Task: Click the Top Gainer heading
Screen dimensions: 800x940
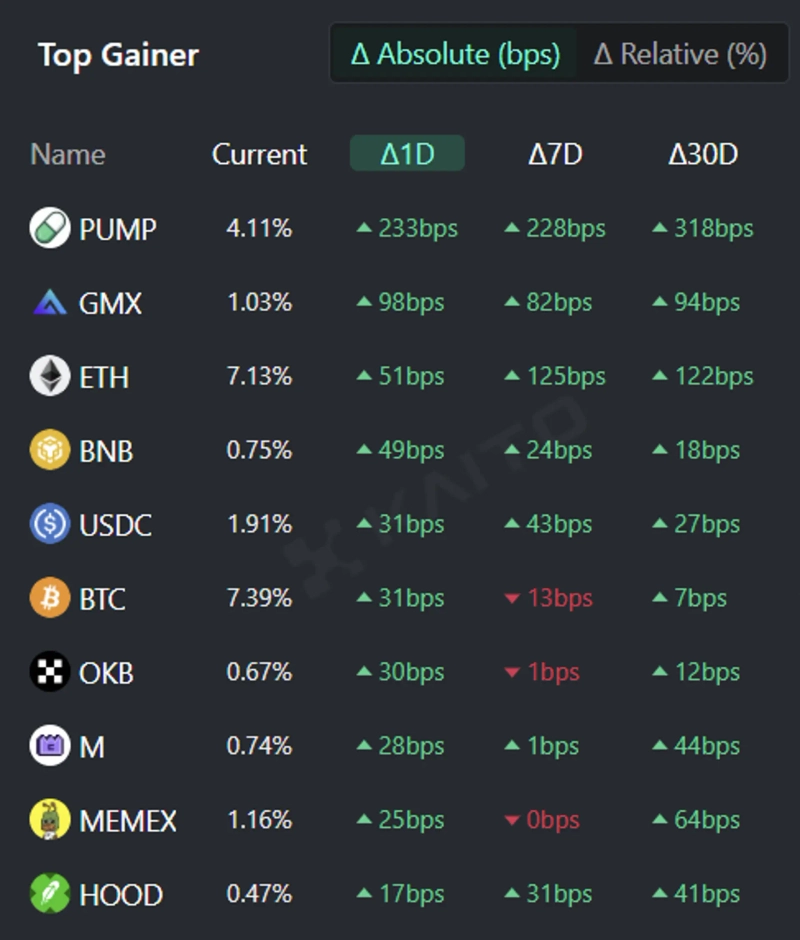Action: [118, 55]
